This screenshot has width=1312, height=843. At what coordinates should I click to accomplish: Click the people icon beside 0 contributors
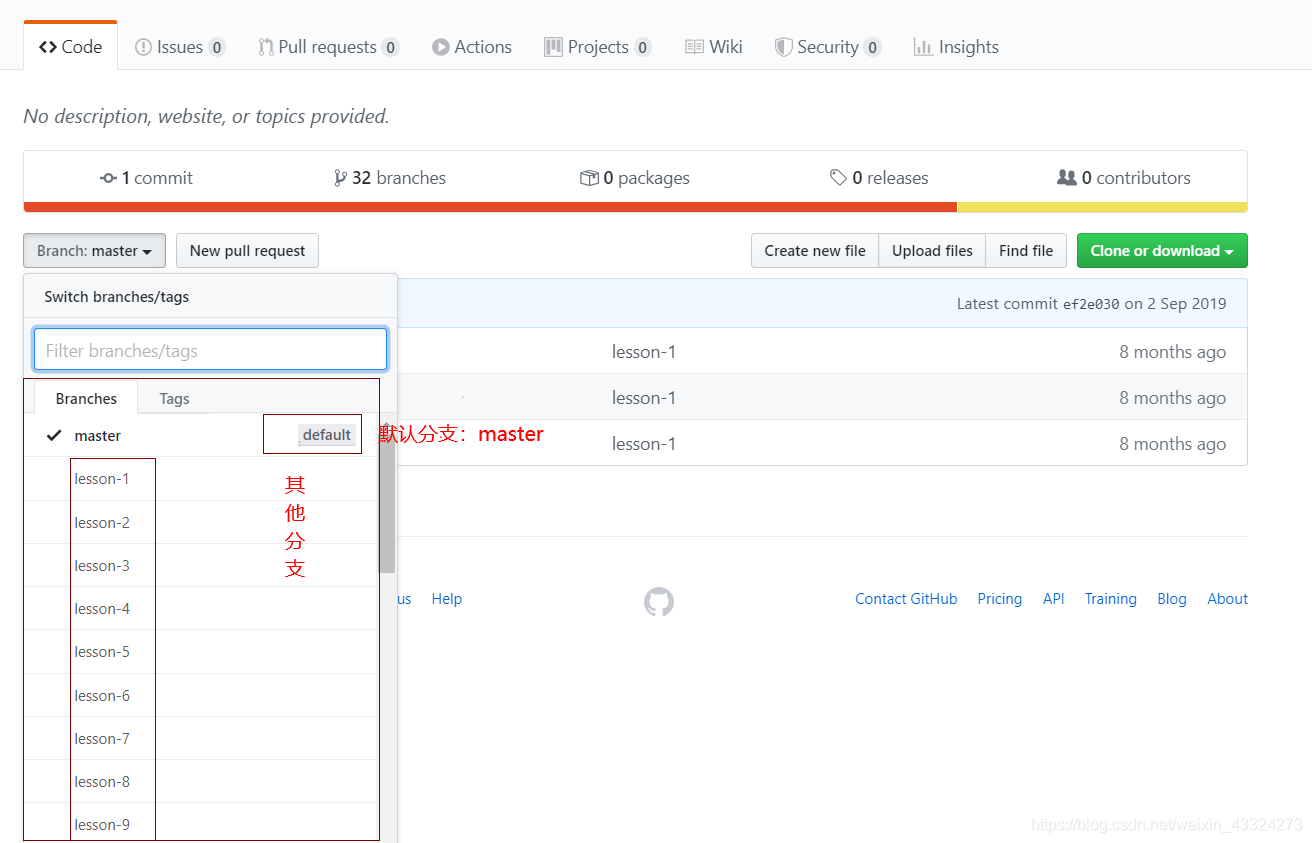click(1067, 178)
